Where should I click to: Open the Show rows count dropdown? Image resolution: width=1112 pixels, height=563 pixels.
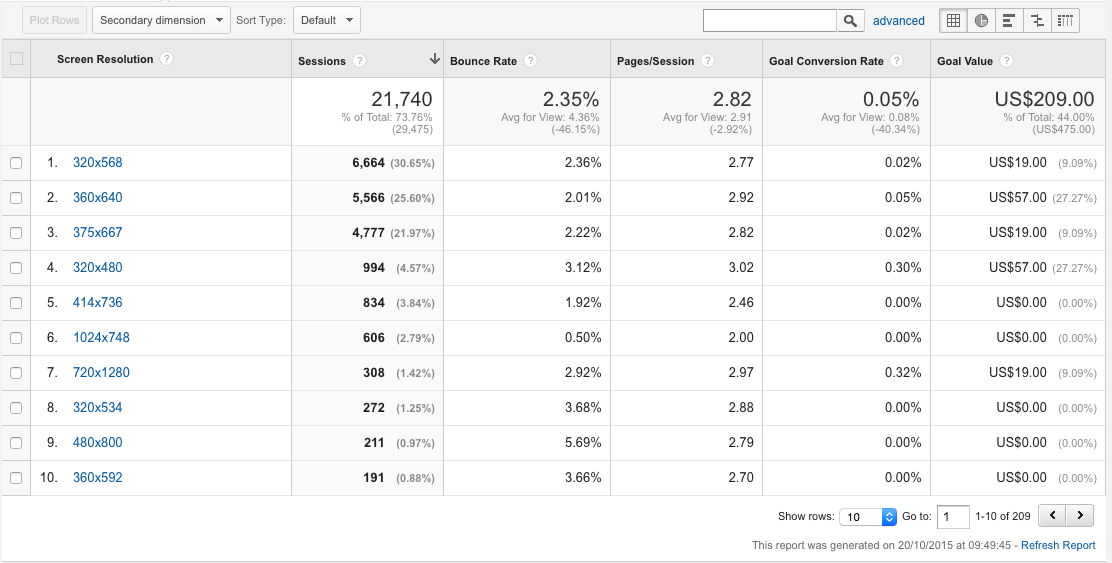[x=868, y=517]
